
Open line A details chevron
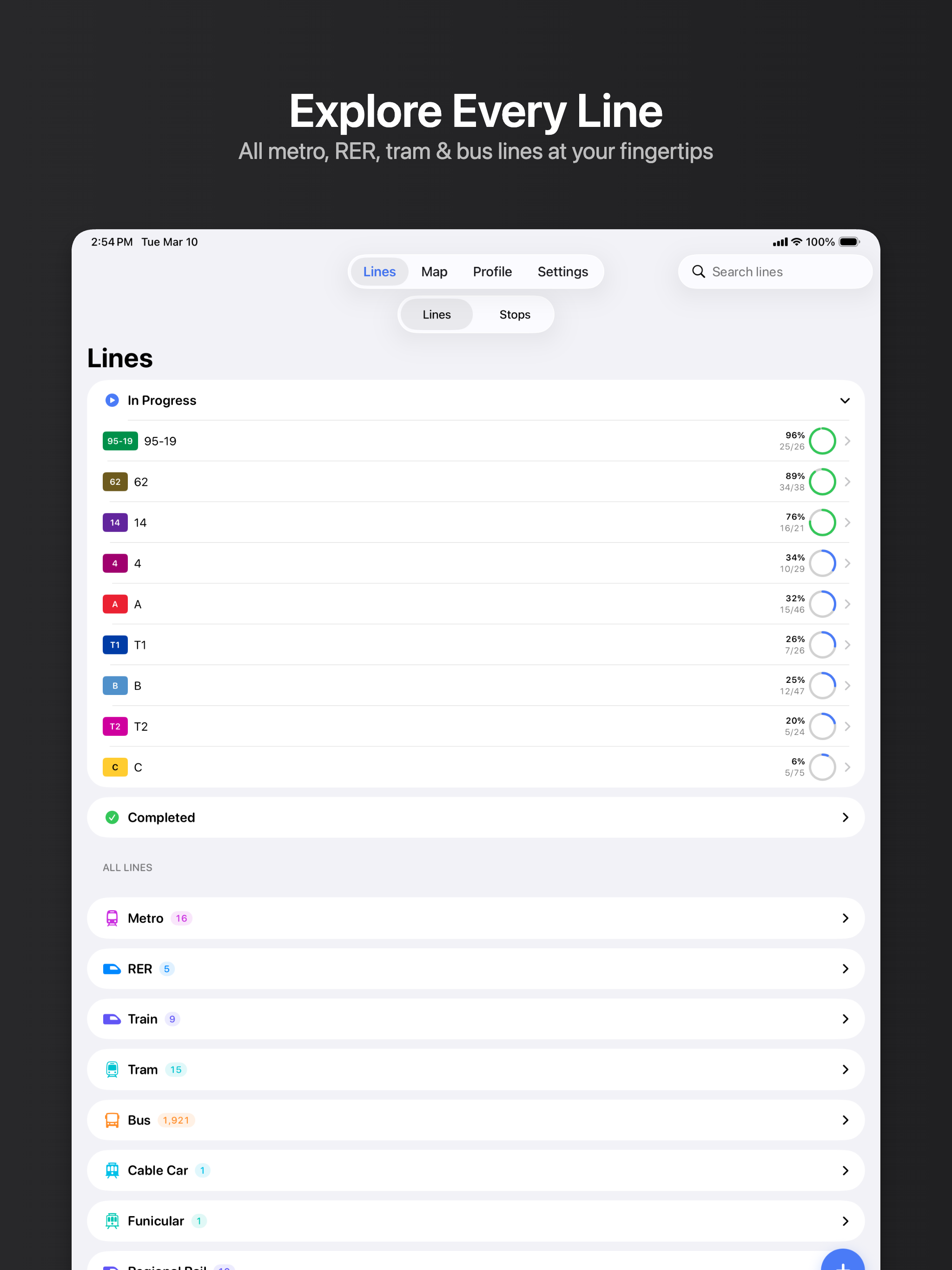(847, 604)
